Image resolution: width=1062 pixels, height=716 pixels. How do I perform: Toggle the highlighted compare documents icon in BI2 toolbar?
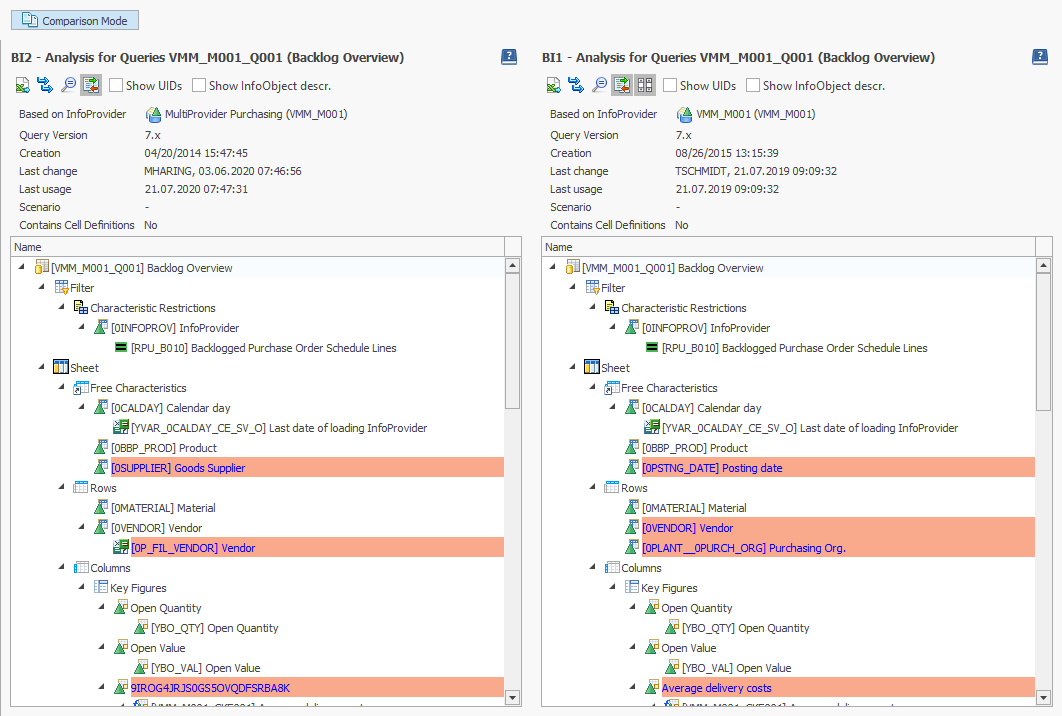[x=91, y=85]
